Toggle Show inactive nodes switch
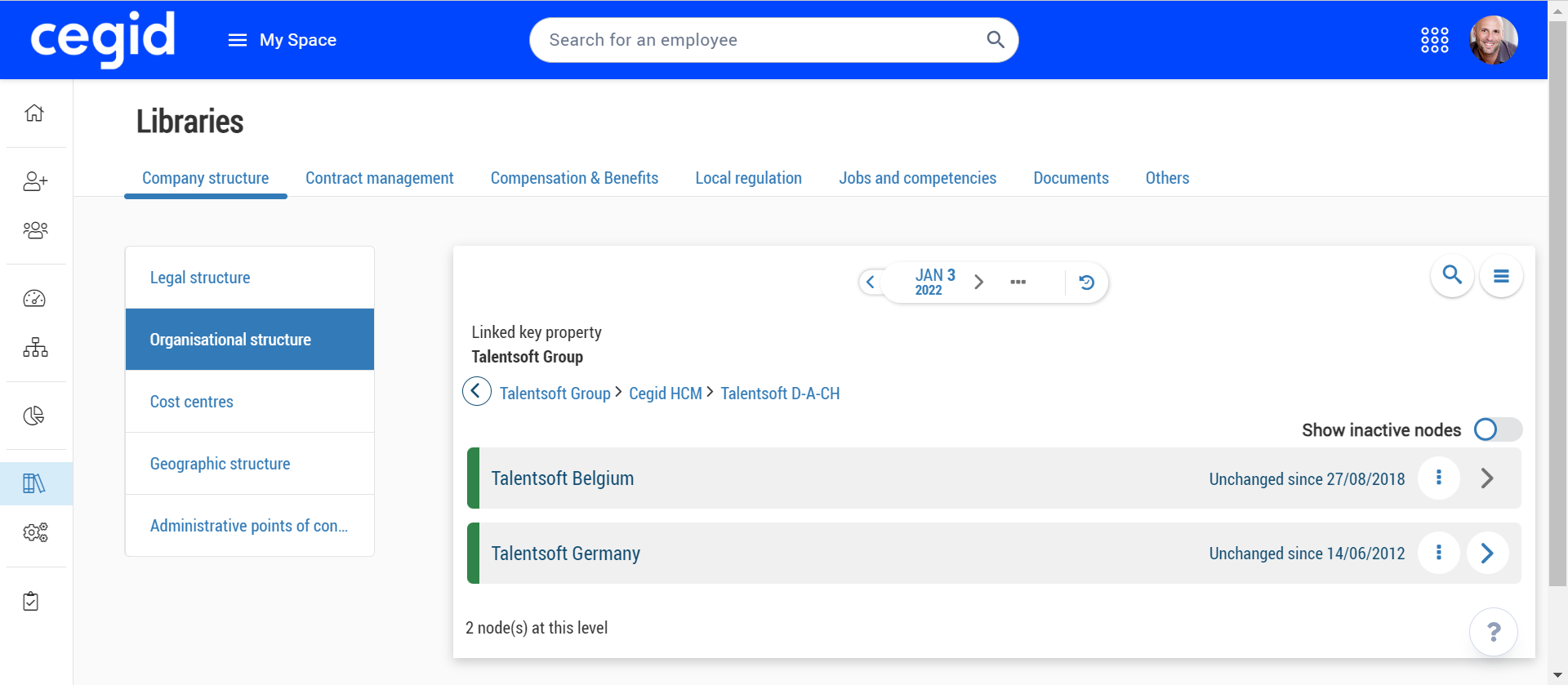The width and height of the screenshot is (1568, 685). click(x=1498, y=429)
